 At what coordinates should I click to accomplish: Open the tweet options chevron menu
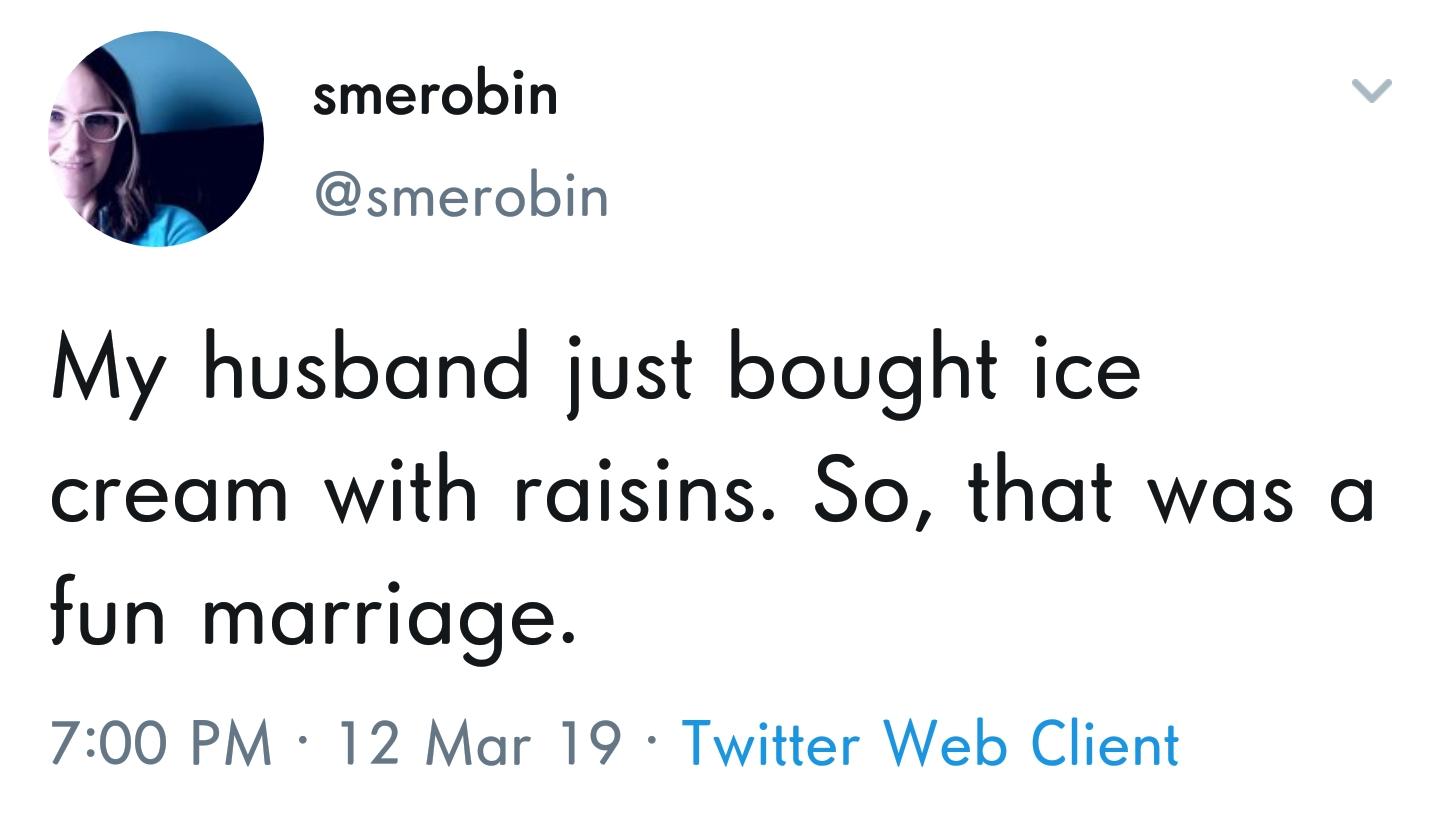coord(1371,92)
